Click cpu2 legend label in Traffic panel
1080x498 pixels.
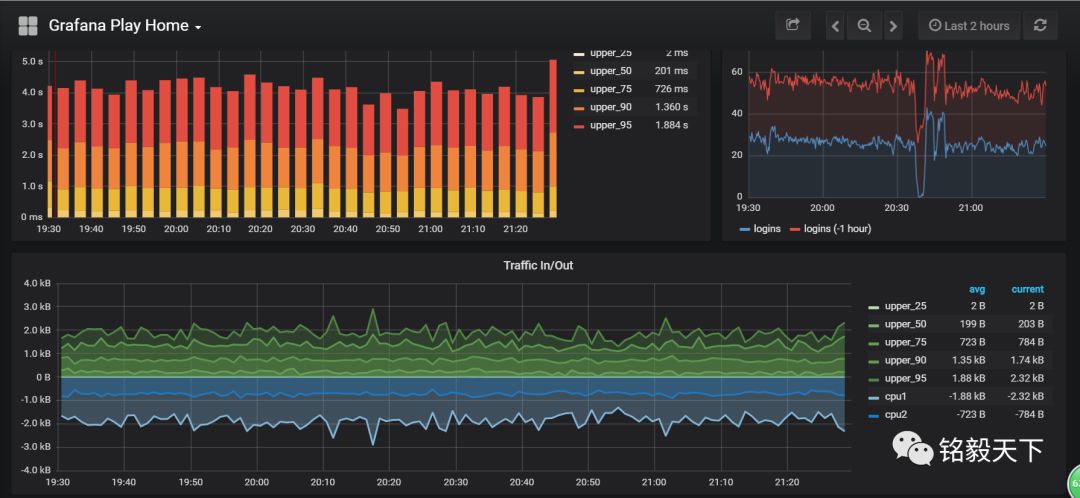coord(896,415)
